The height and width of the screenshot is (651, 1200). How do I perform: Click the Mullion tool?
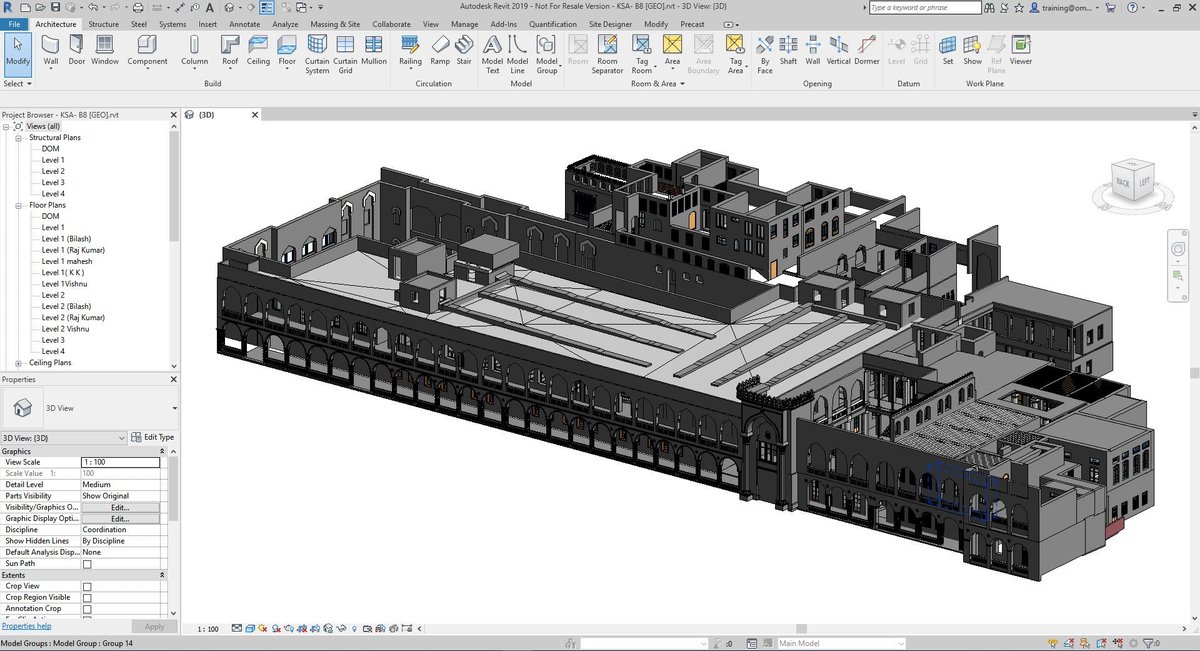coord(374,52)
